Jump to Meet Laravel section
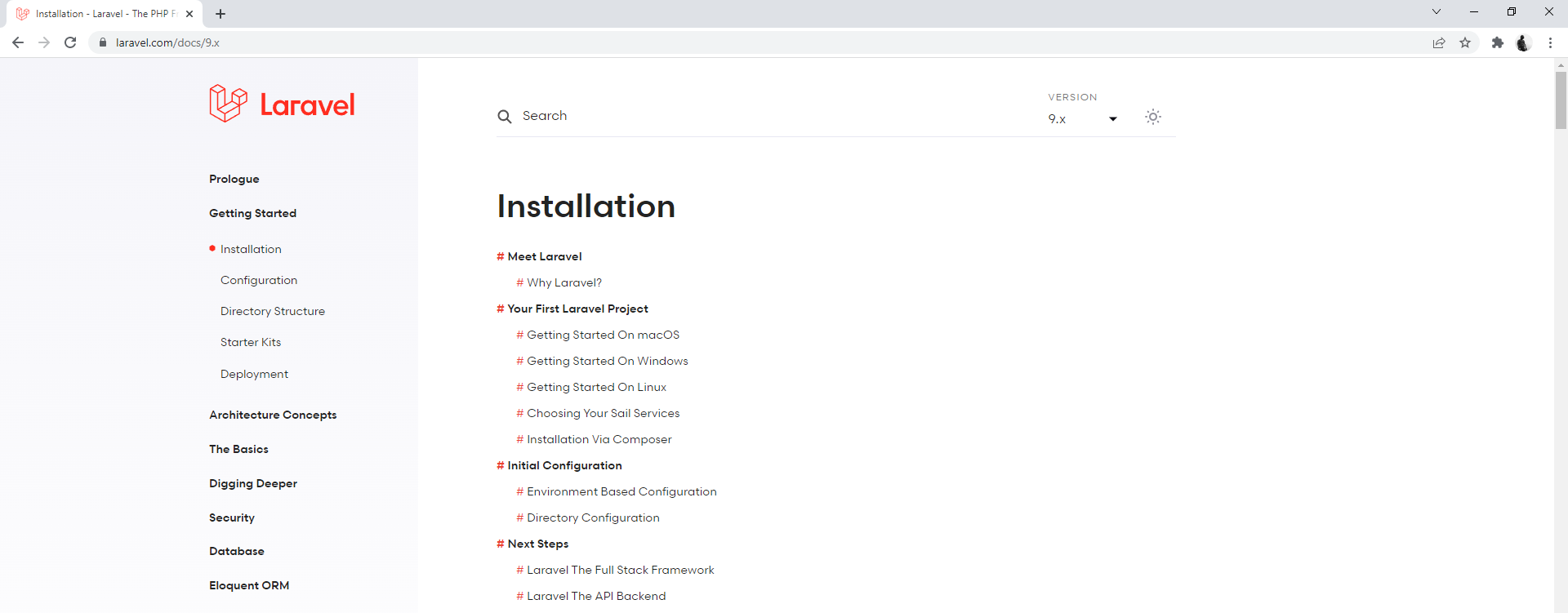The image size is (1568, 613). point(545,256)
